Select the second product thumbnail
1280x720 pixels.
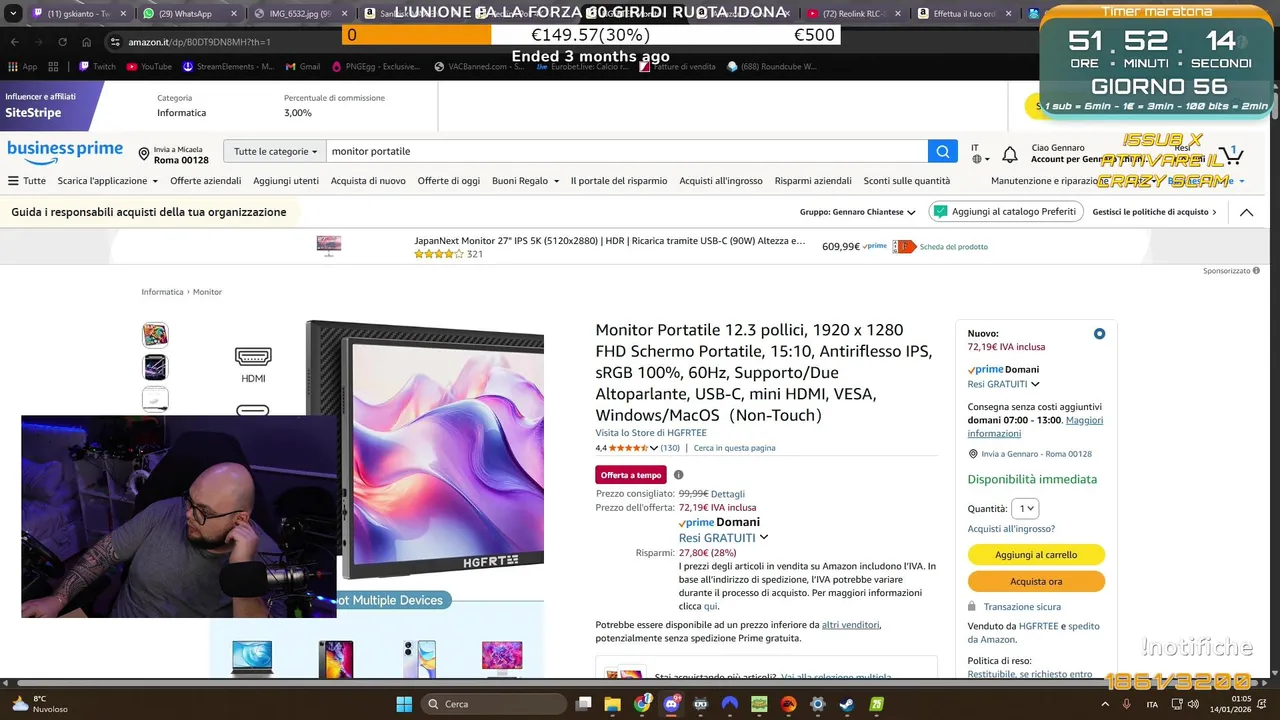[x=155, y=367]
